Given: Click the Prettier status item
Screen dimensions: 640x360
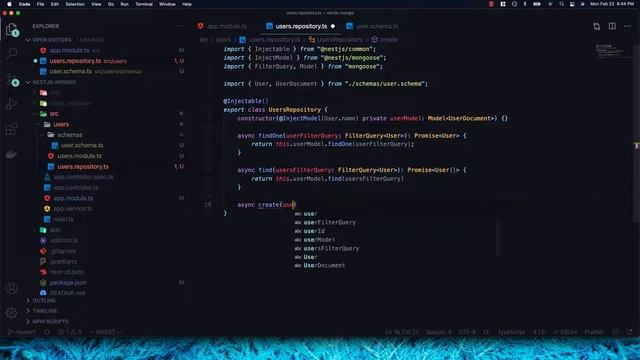Looking at the screenshot, I should tap(594, 332).
